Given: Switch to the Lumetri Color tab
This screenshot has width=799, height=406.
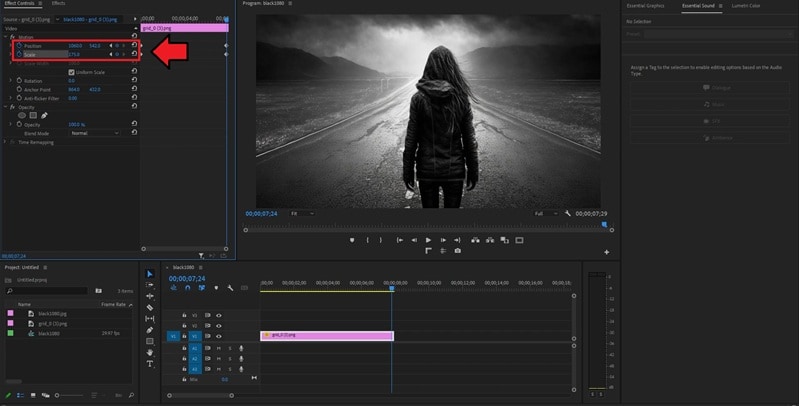Looking at the screenshot, I should click(x=745, y=6).
